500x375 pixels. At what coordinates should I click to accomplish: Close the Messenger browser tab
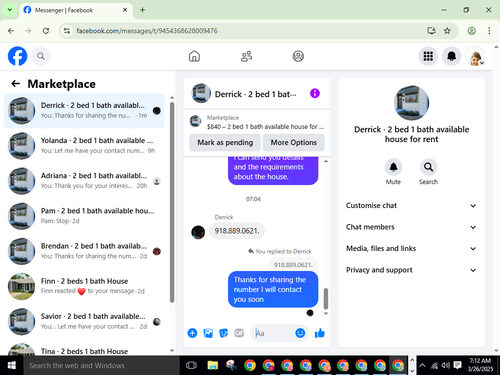125,10
